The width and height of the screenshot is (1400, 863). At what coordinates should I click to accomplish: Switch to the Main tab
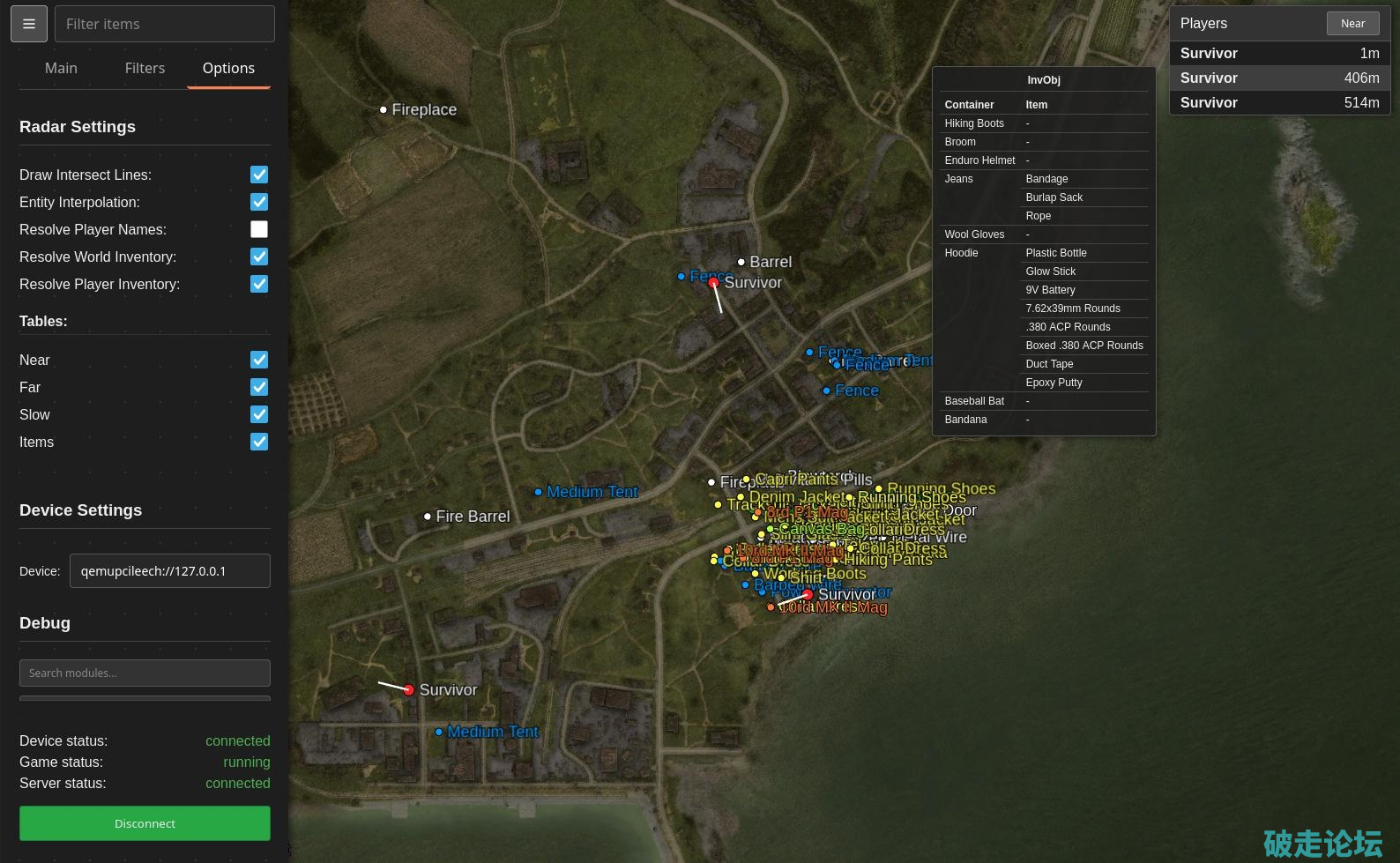pos(61,68)
